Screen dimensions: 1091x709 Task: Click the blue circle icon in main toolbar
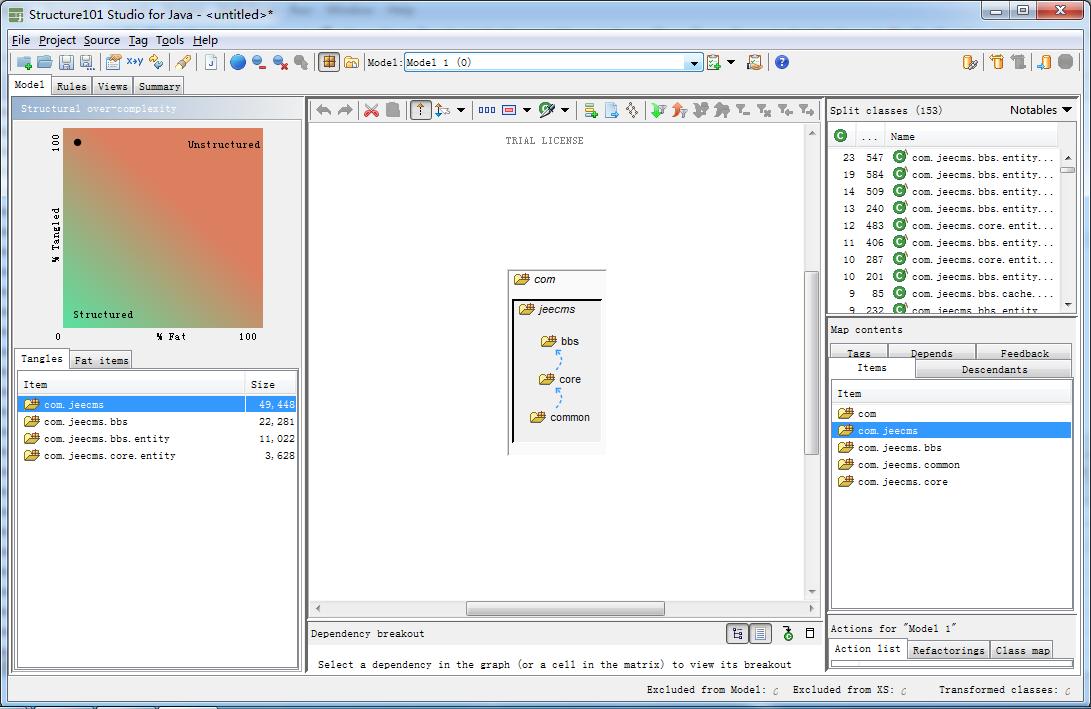(x=238, y=62)
